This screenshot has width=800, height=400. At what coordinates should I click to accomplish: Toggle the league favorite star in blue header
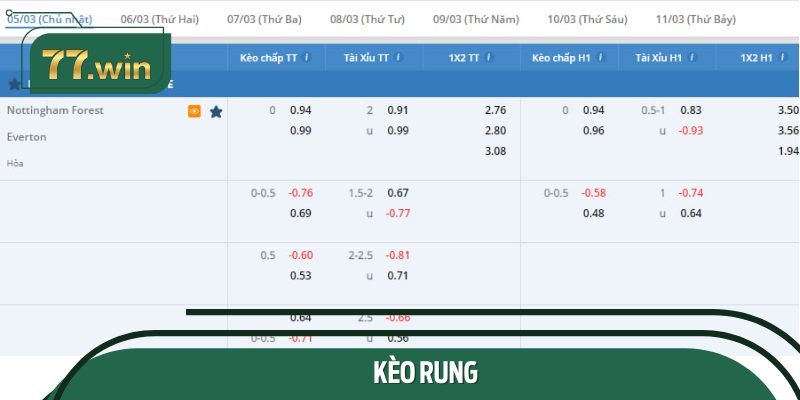click(14, 84)
